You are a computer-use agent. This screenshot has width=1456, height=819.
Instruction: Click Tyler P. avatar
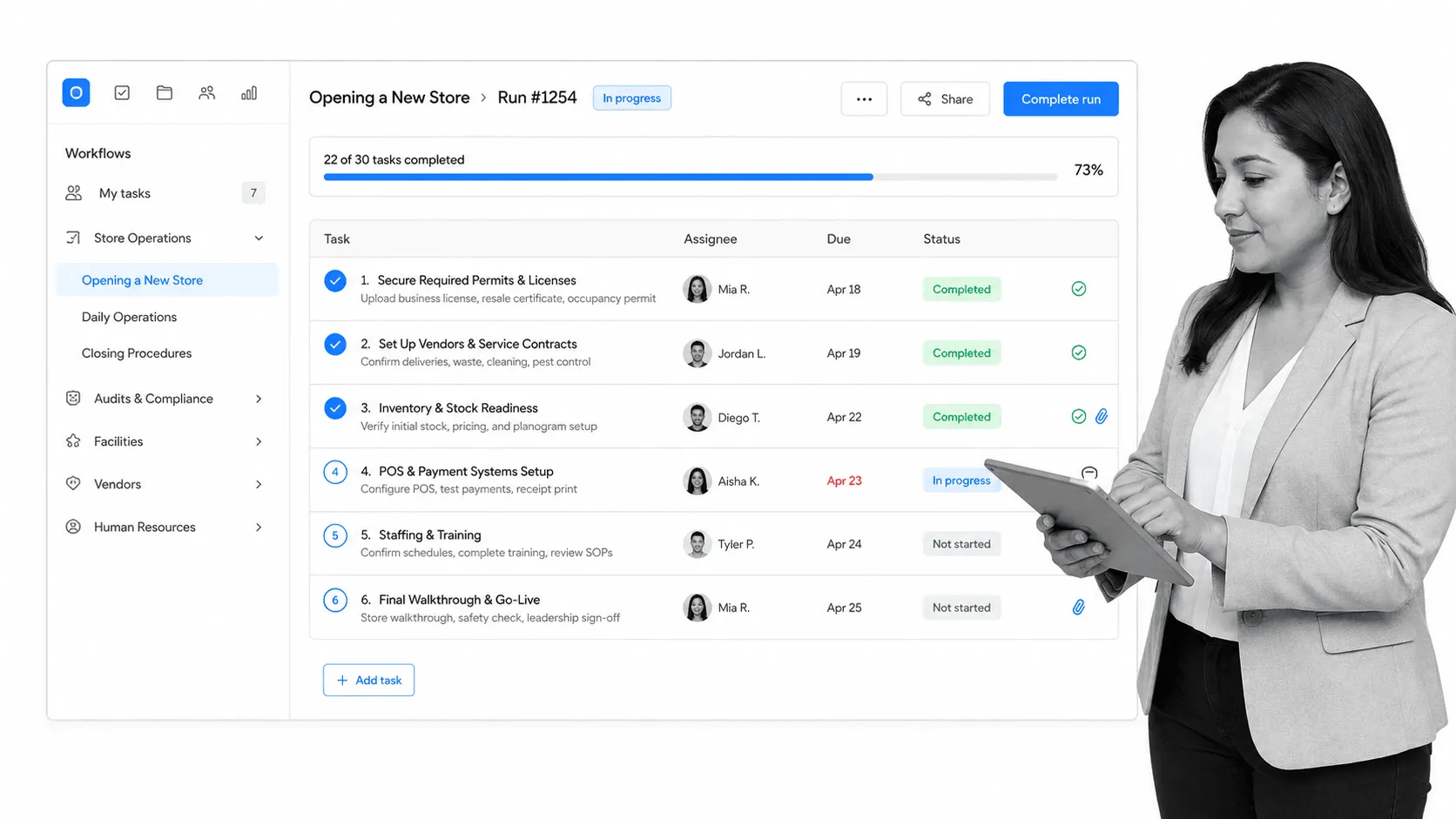point(697,544)
